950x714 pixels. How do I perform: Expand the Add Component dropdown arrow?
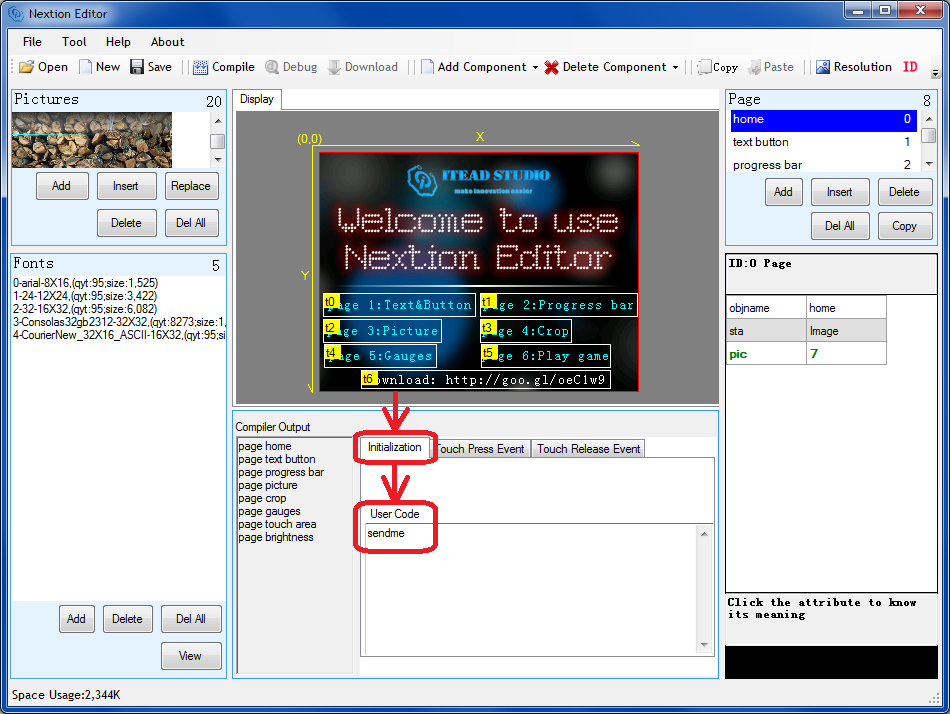[535, 67]
